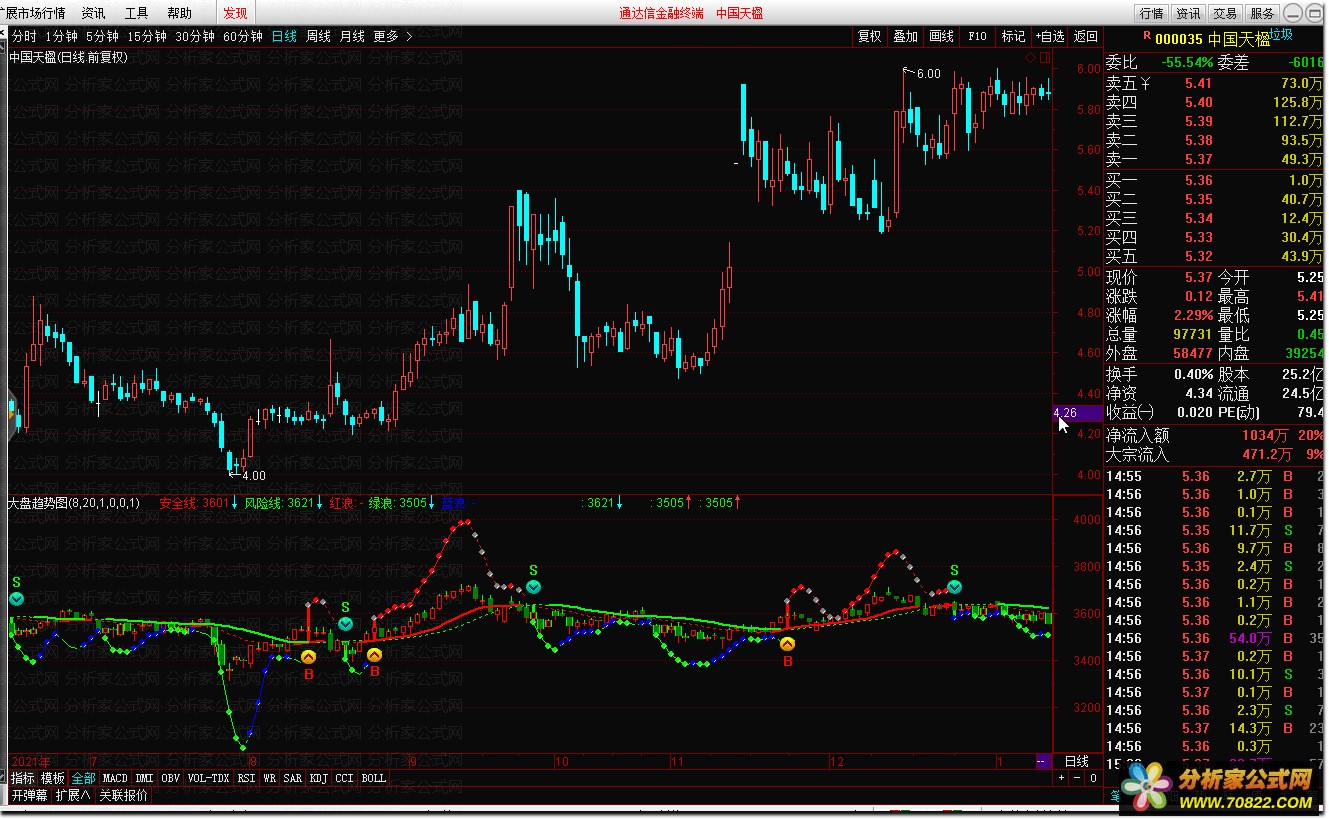Screen dimensions: 1329x819
Task: Switch indicator to SAR
Action: (x=293, y=778)
